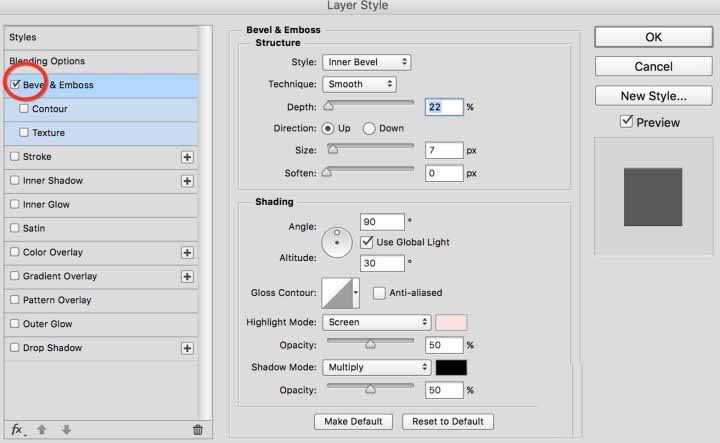720x443 pixels.
Task: Add a Gradient Overlay using plus icon
Action: tap(186, 277)
